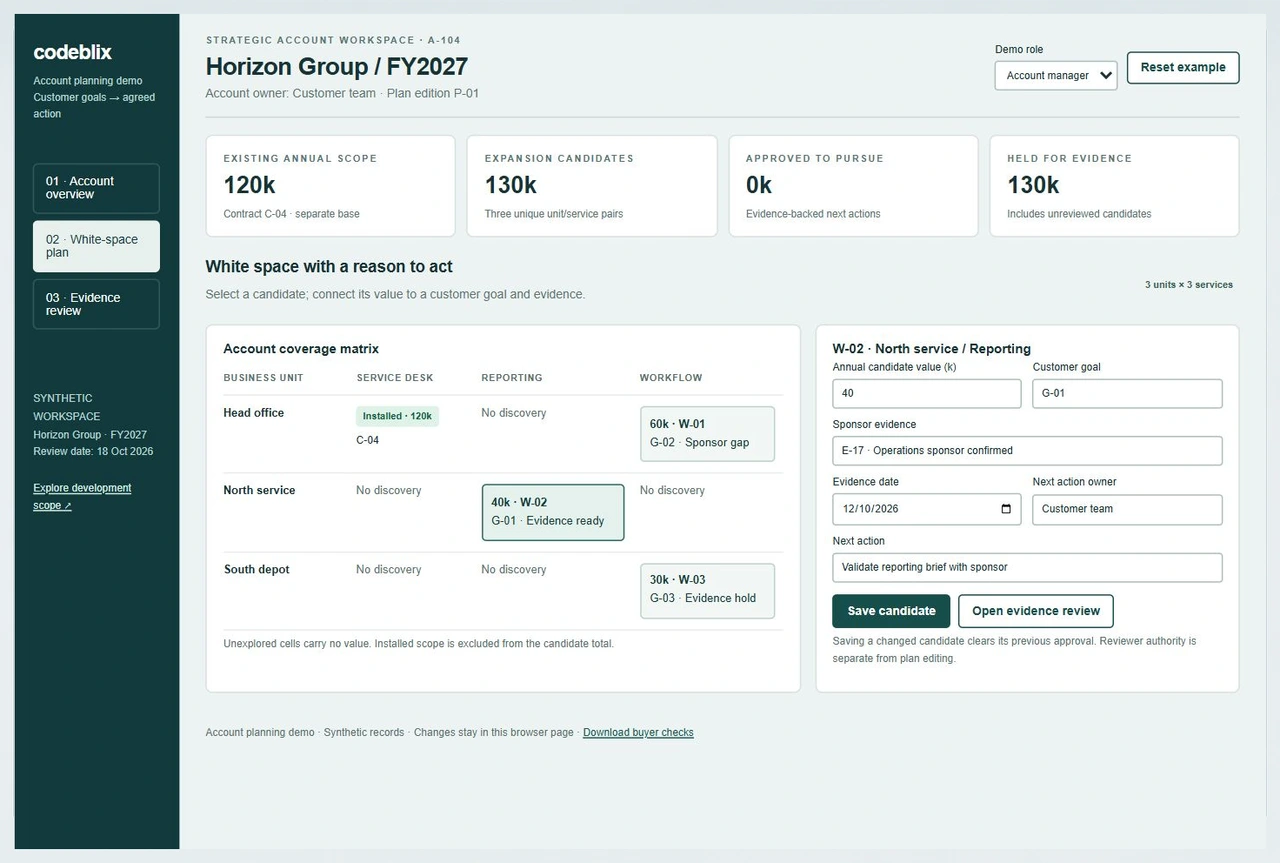This screenshot has height=863, width=1280.
Task: Click the Workflow column header
Action: 671,378
